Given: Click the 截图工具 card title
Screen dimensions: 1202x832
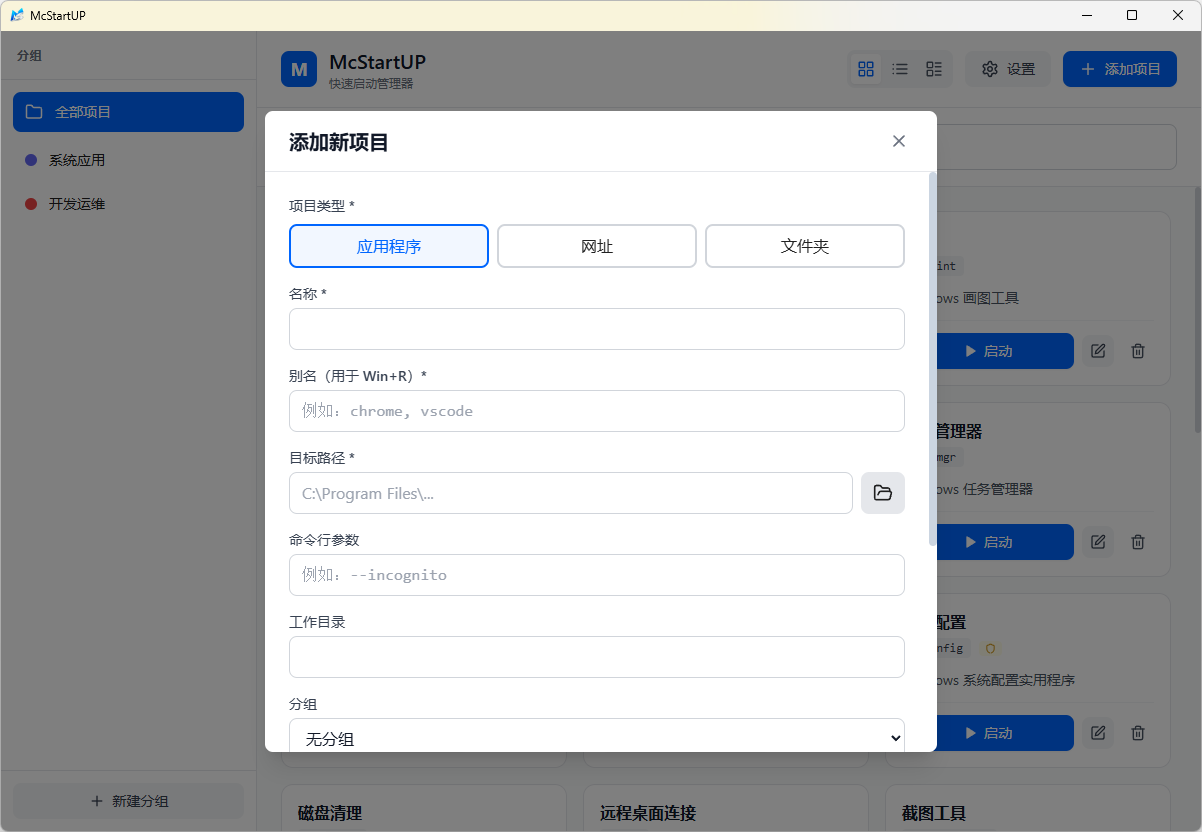Looking at the screenshot, I should 934,813.
